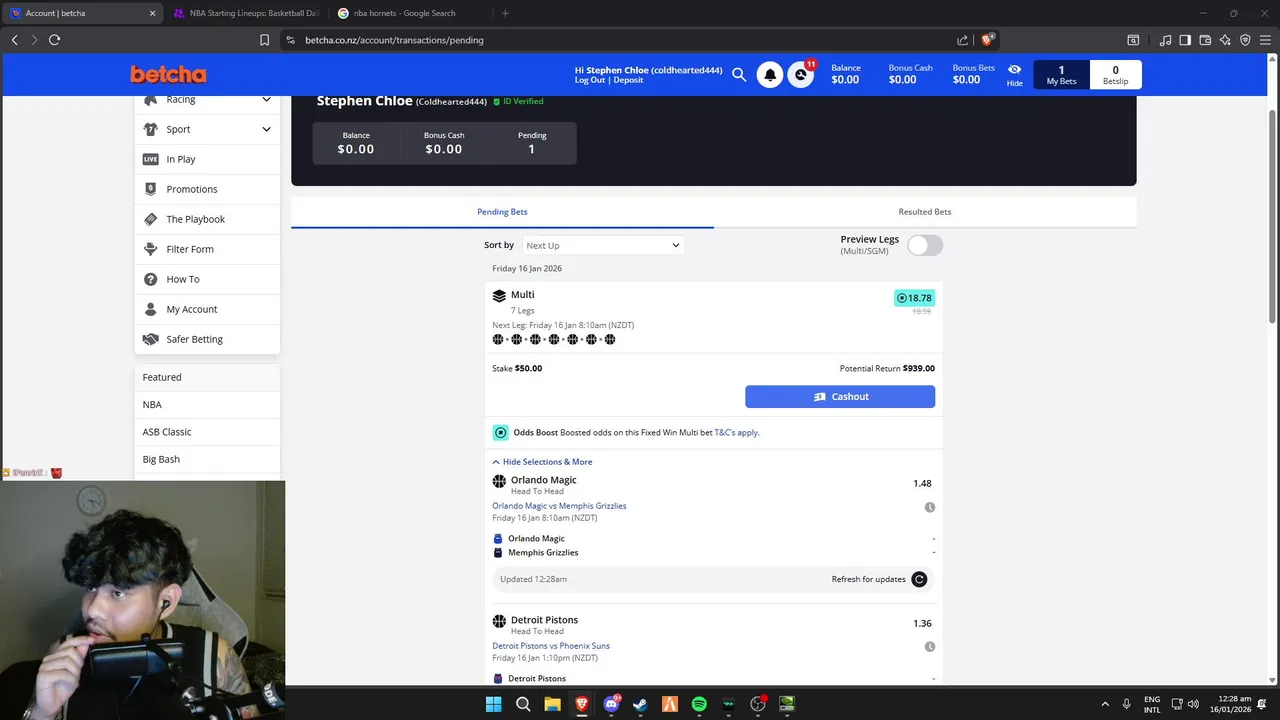Click pending clock icon on Orlando Magic leg
1280x720 pixels.
tap(929, 507)
